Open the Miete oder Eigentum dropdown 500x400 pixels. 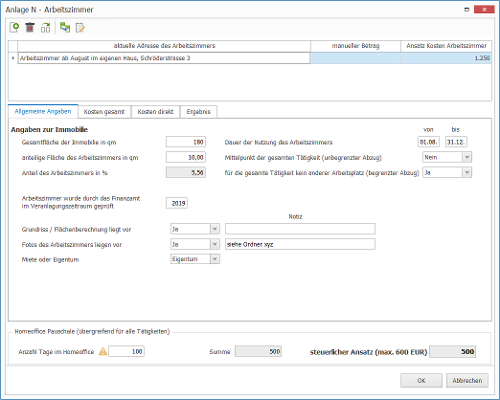[215, 259]
